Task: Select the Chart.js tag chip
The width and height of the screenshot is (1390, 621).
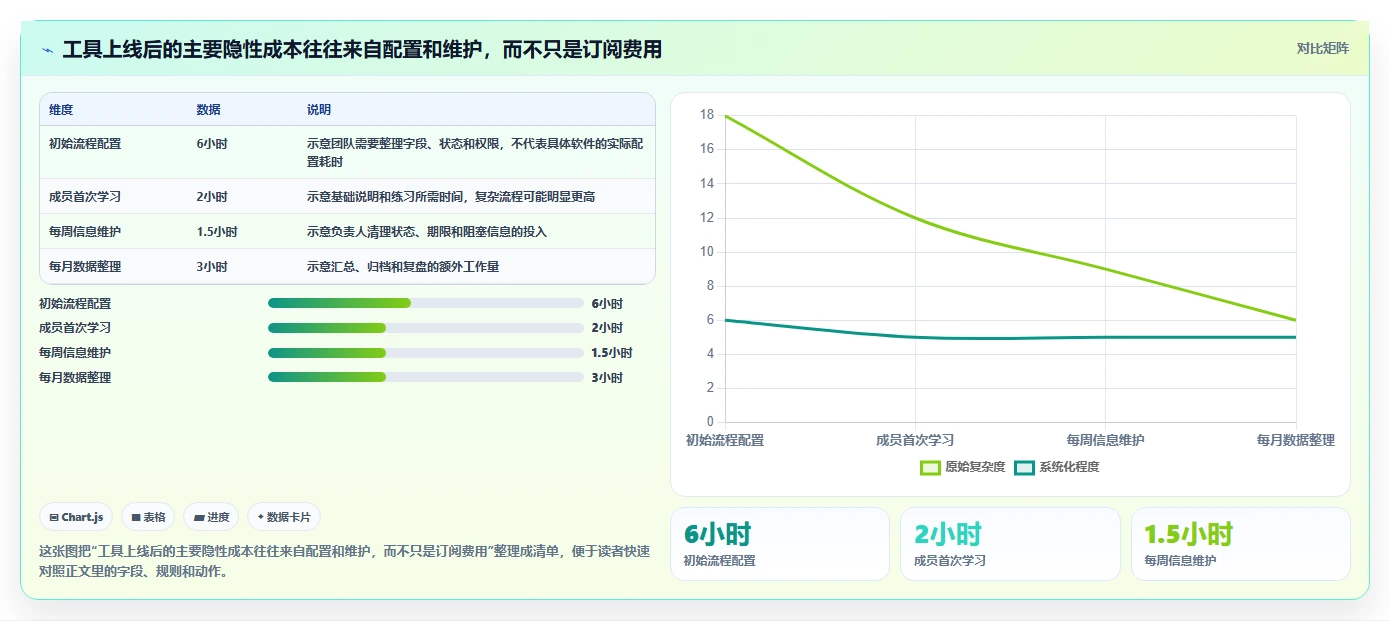Action: point(76,517)
